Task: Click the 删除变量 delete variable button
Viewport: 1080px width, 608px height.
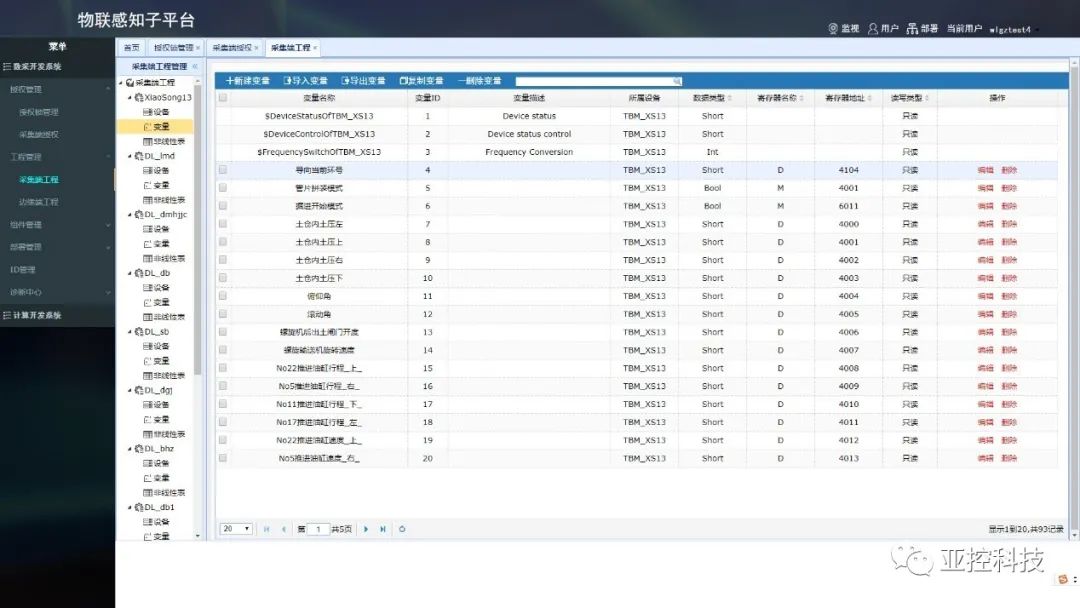Action: pos(479,81)
